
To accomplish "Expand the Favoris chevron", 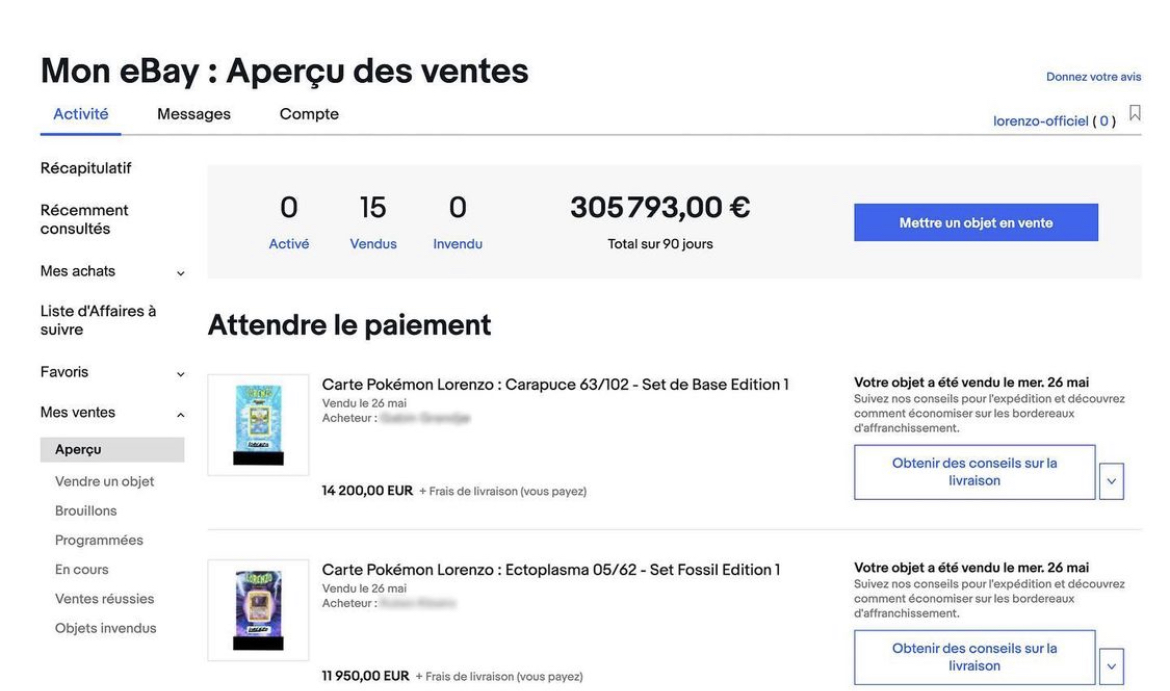I will point(181,374).
